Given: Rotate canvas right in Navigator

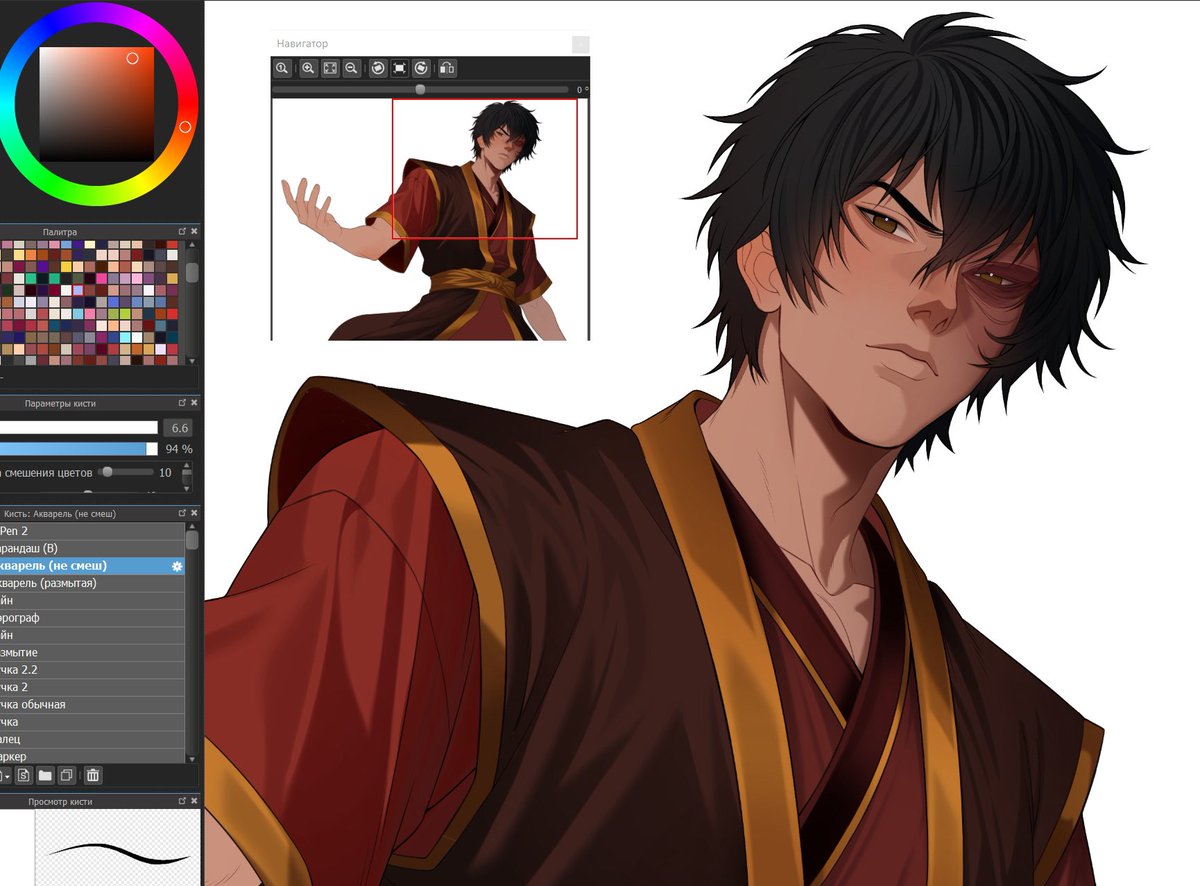Looking at the screenshot, I should (x=422, y=68).
